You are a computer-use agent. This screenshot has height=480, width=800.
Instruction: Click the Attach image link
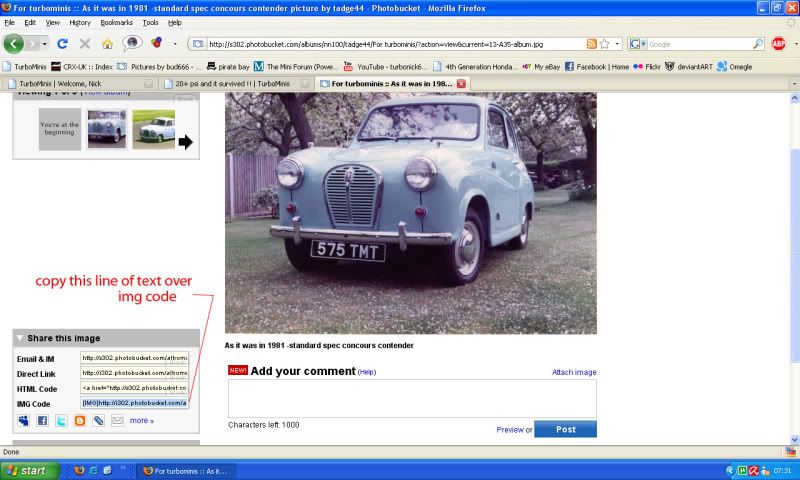pos(574,372)
